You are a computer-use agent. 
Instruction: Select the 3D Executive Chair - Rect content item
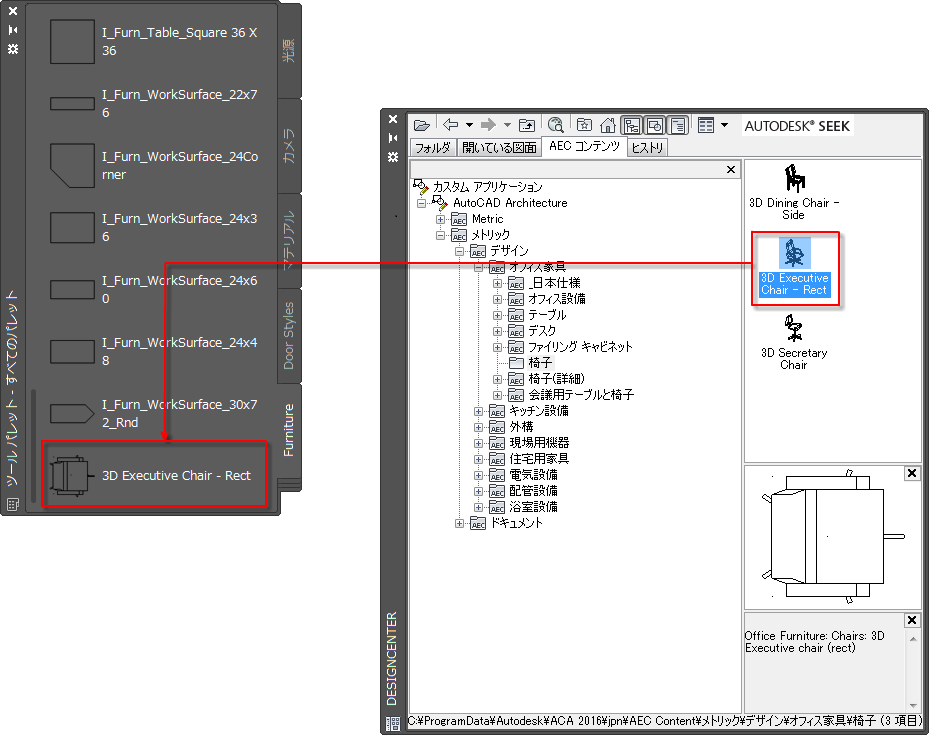click(794, 268)
